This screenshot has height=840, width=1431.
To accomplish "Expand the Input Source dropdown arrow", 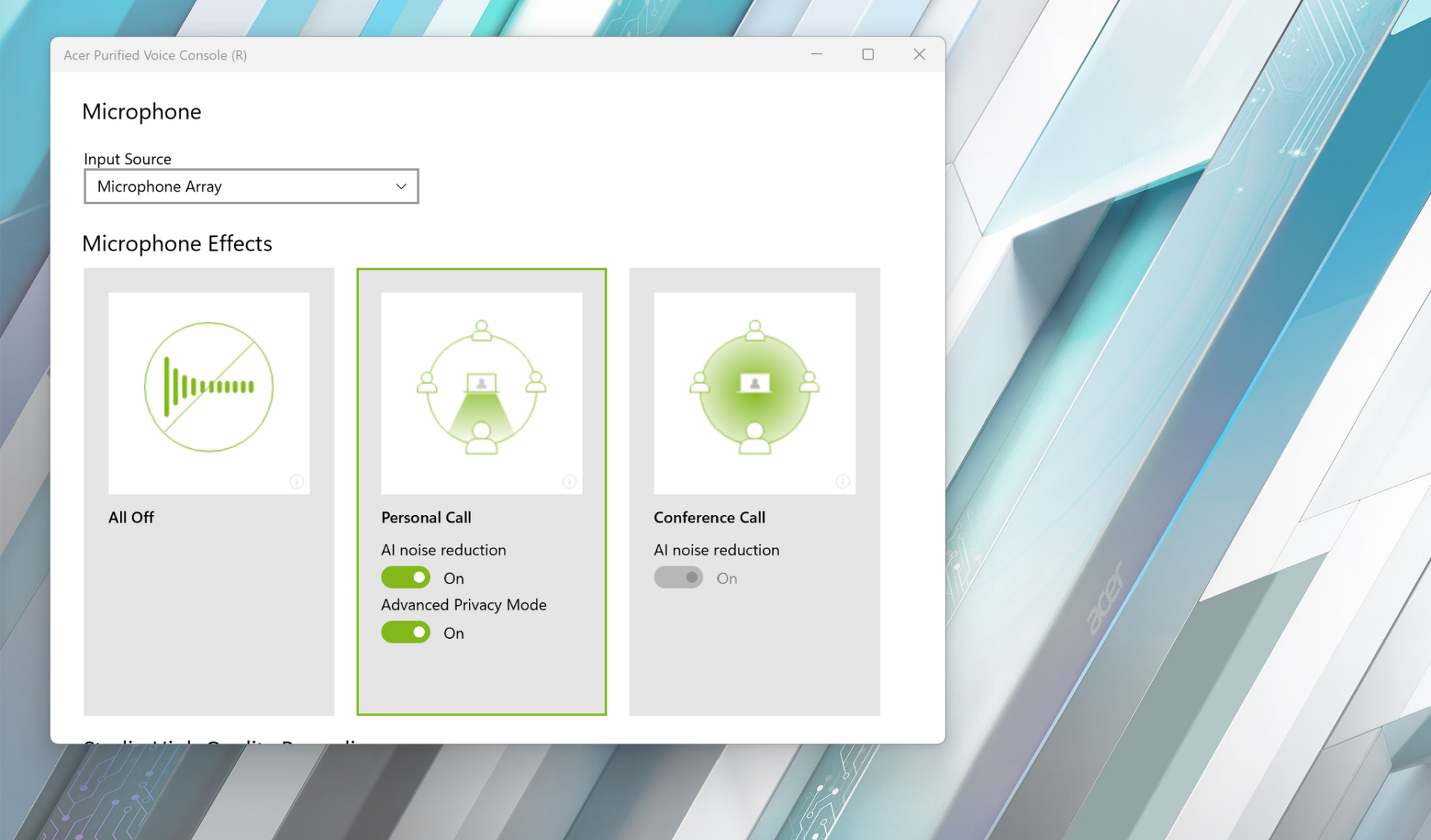I will [x=401, y=186].
